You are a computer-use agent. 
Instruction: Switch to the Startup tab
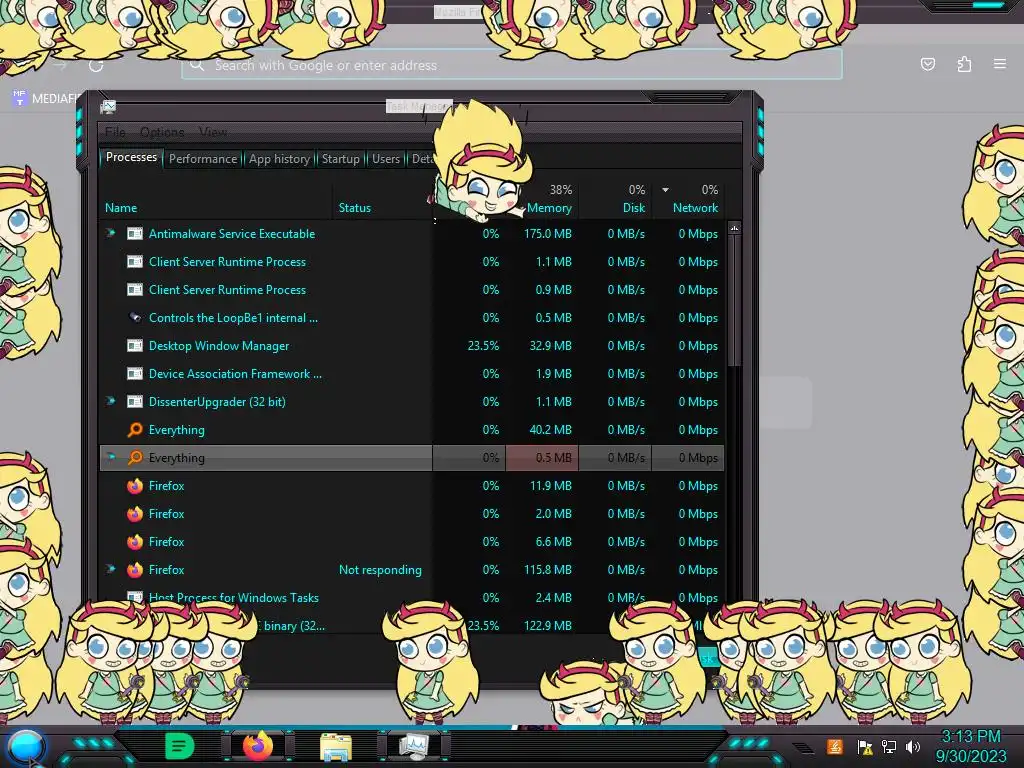click(340, 159)
